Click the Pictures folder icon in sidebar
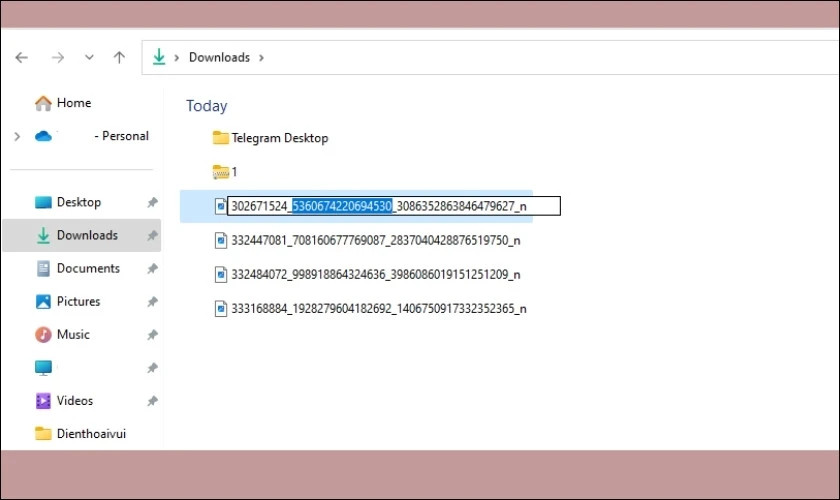The height and width of the screenshot is (500, 840). [x=43, y=301]
